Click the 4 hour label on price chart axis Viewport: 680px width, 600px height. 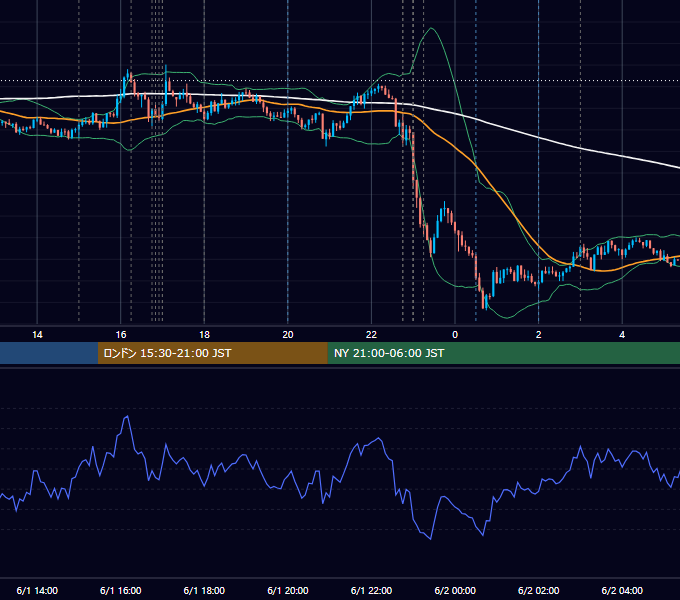(622, 335)
